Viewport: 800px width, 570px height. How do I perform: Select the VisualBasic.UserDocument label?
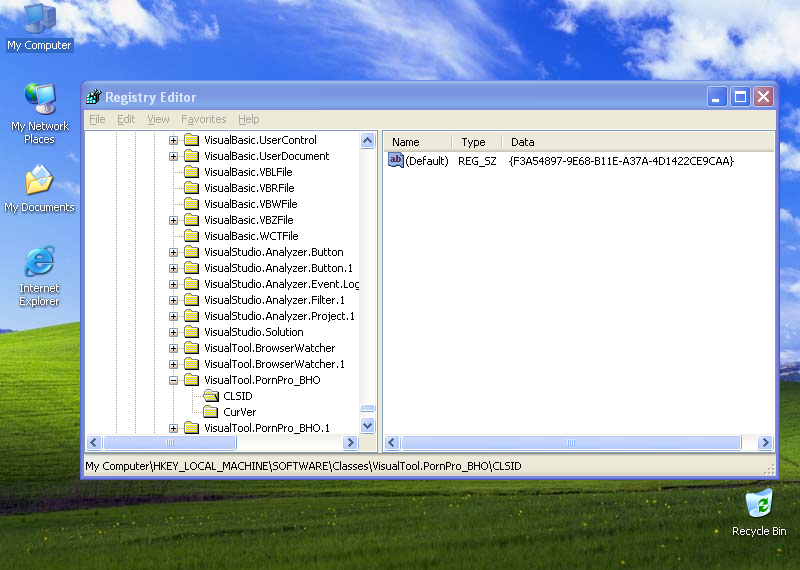[x=266, y=156]
